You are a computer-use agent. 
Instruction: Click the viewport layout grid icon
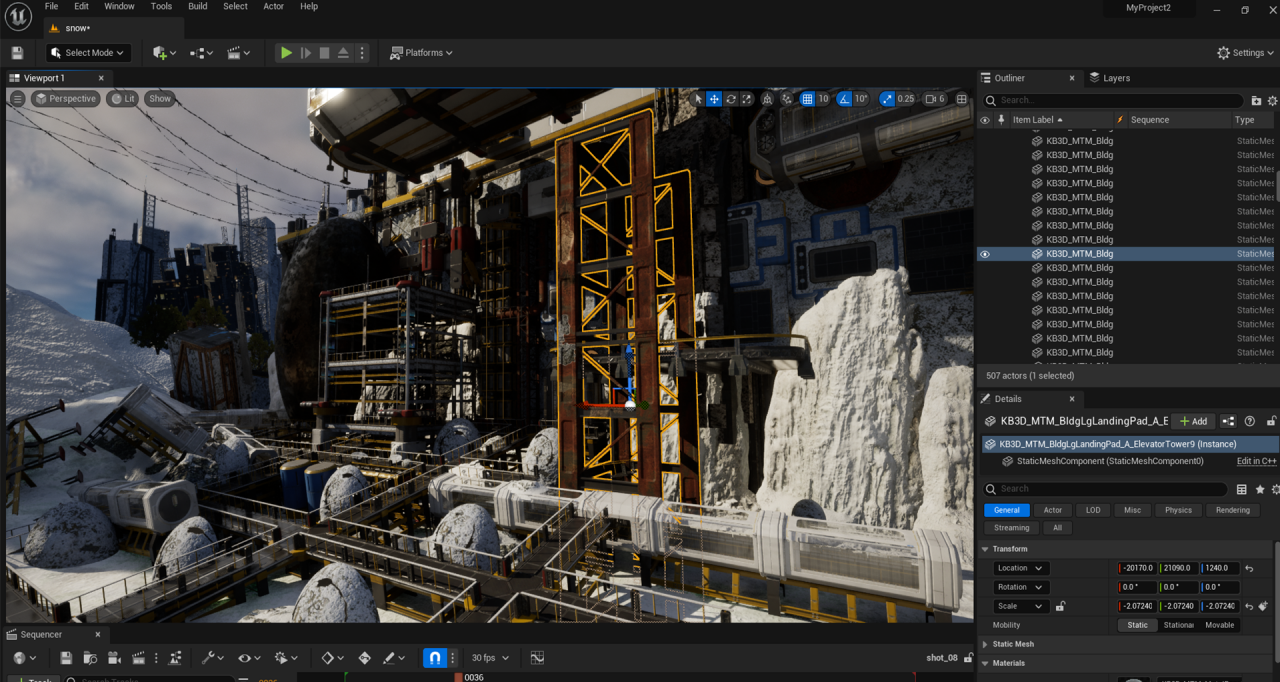pyautogui.click(x=962, y=99)
